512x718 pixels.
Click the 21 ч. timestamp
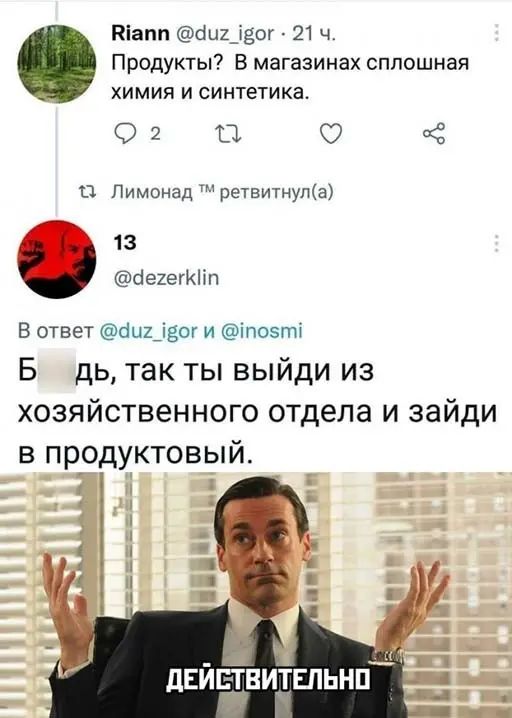313,33
